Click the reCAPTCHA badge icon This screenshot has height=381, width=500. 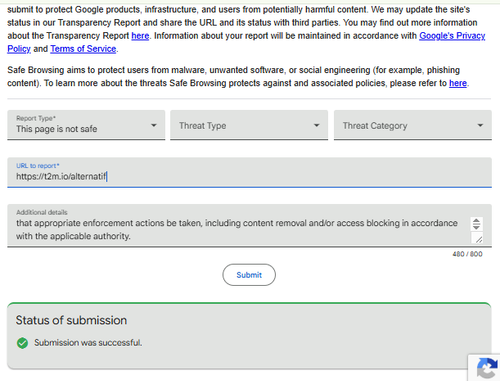click(487, 368)
